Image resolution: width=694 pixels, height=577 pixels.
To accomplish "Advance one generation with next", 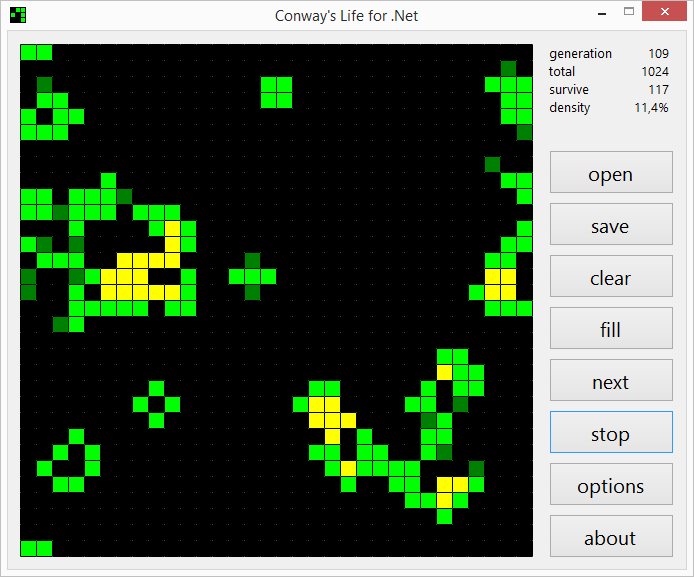I will tap(610, 382).
